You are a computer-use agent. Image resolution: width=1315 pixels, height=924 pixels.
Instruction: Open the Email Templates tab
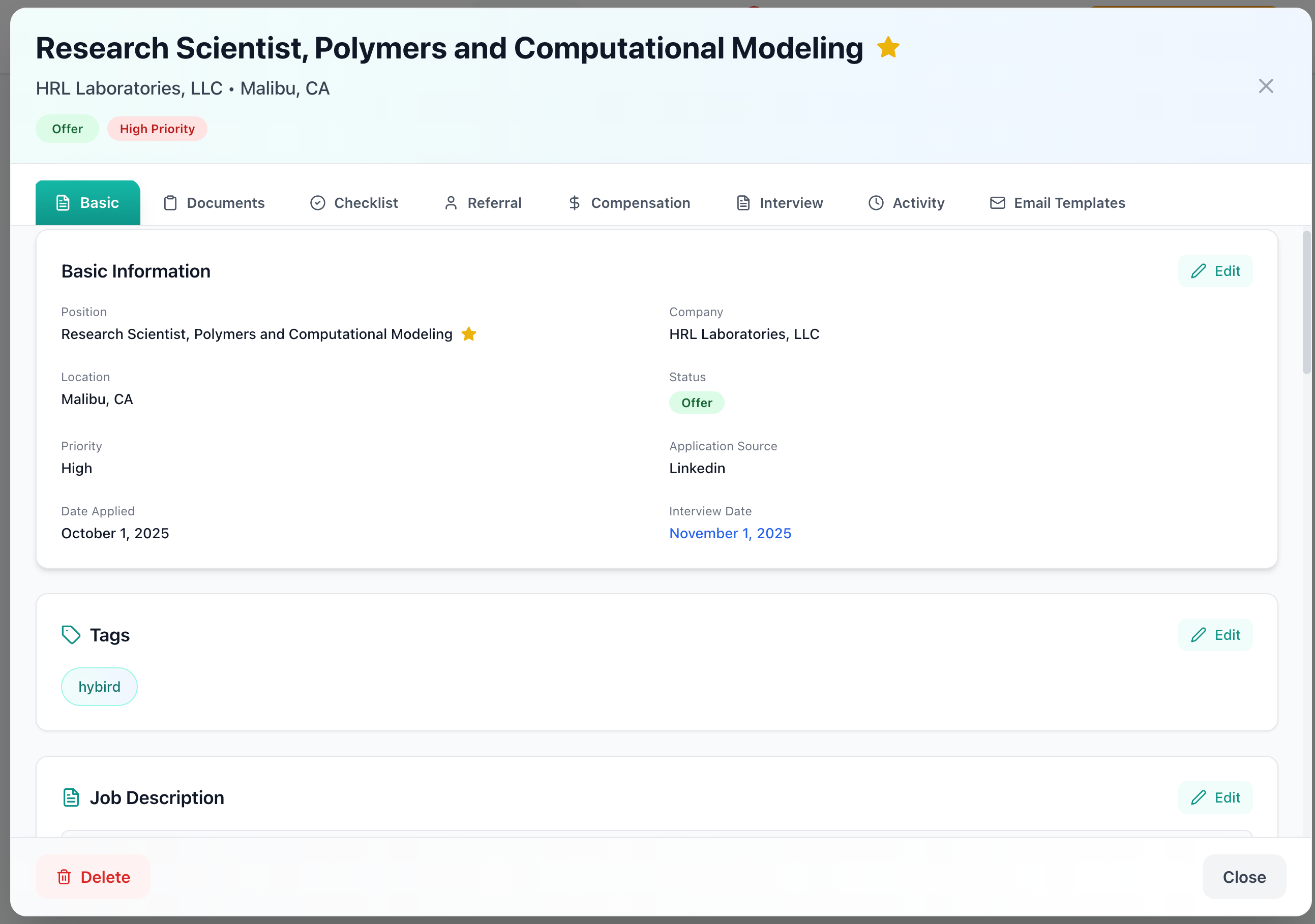coord(1057,203)
